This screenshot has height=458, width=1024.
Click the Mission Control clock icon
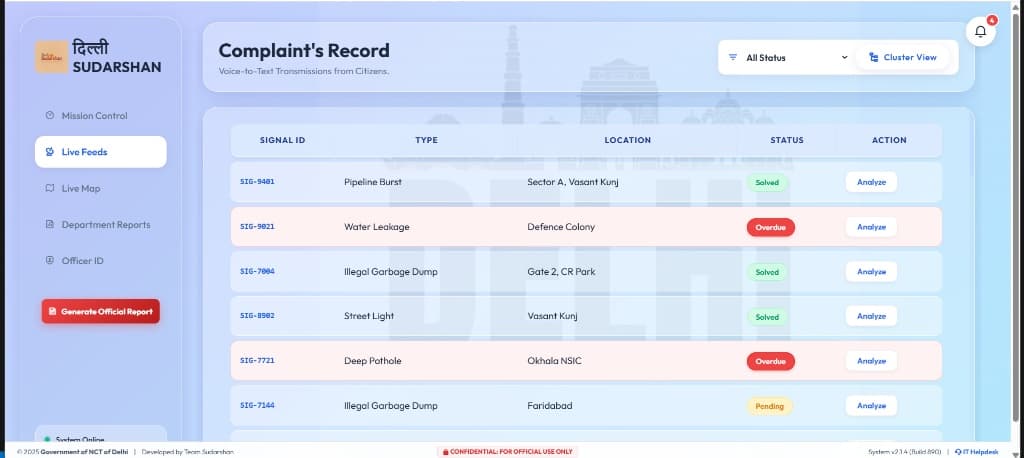point(50,116)
